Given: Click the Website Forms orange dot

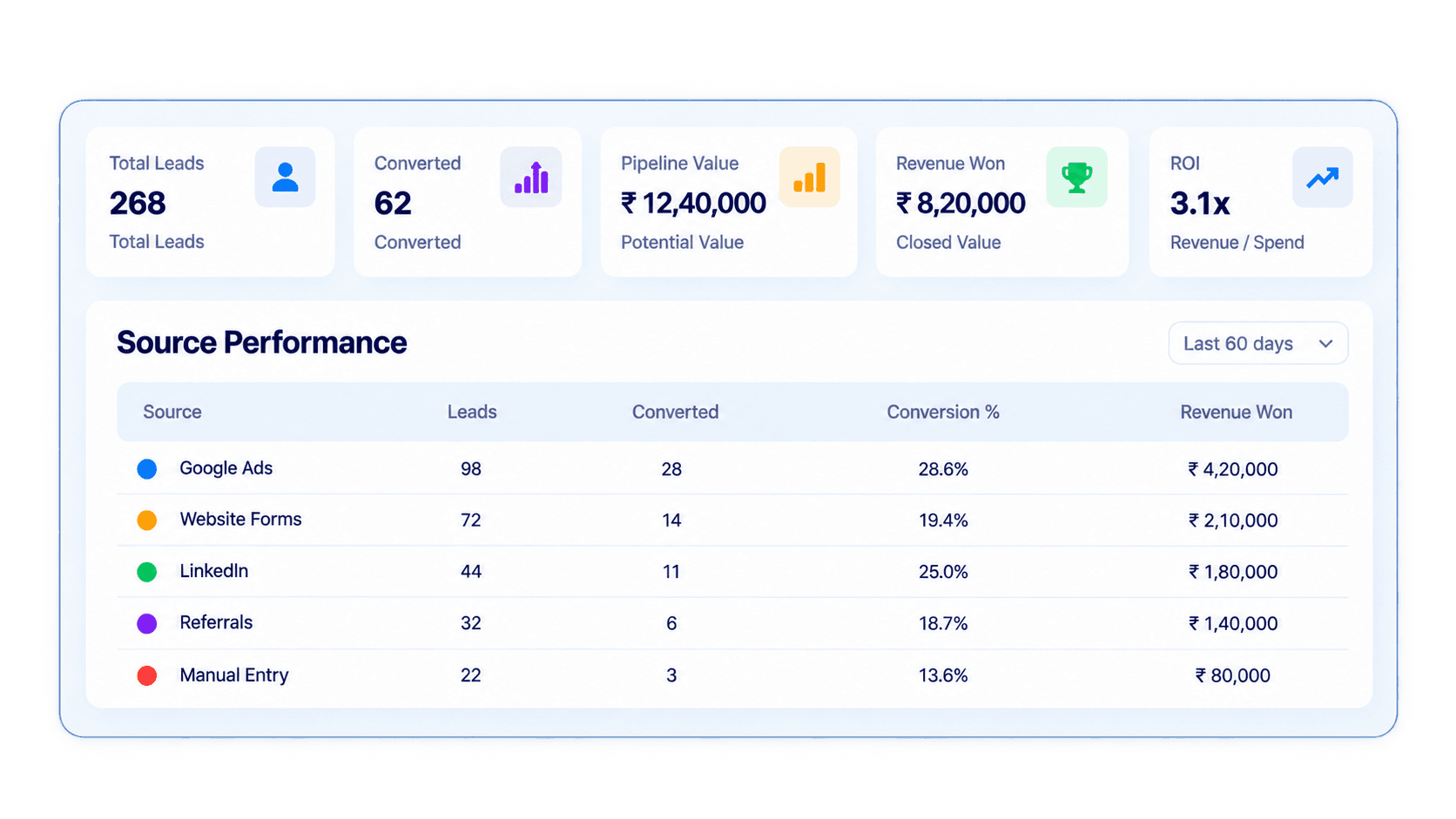Looking at the screenshot, I should [147, 520].
